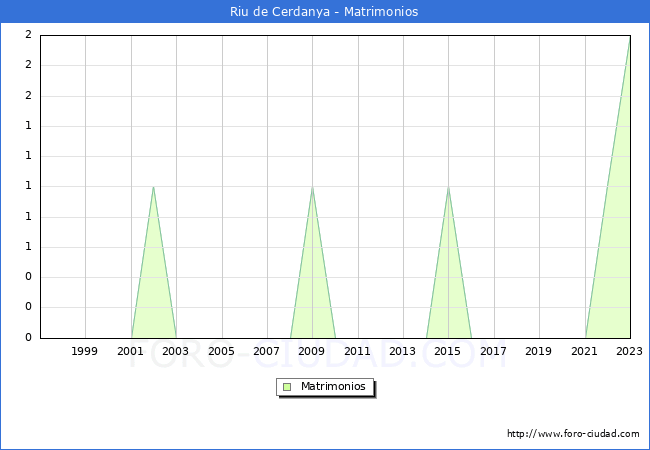Select the peak of the 2015 spike
Screen dimensions: 650x450
448,187
